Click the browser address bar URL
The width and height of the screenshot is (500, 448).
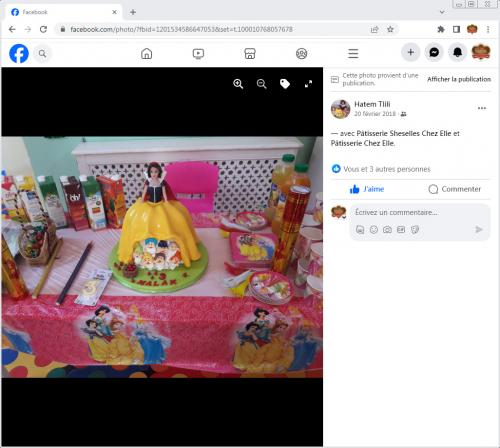pyautogui.click(x=181, y=29)
